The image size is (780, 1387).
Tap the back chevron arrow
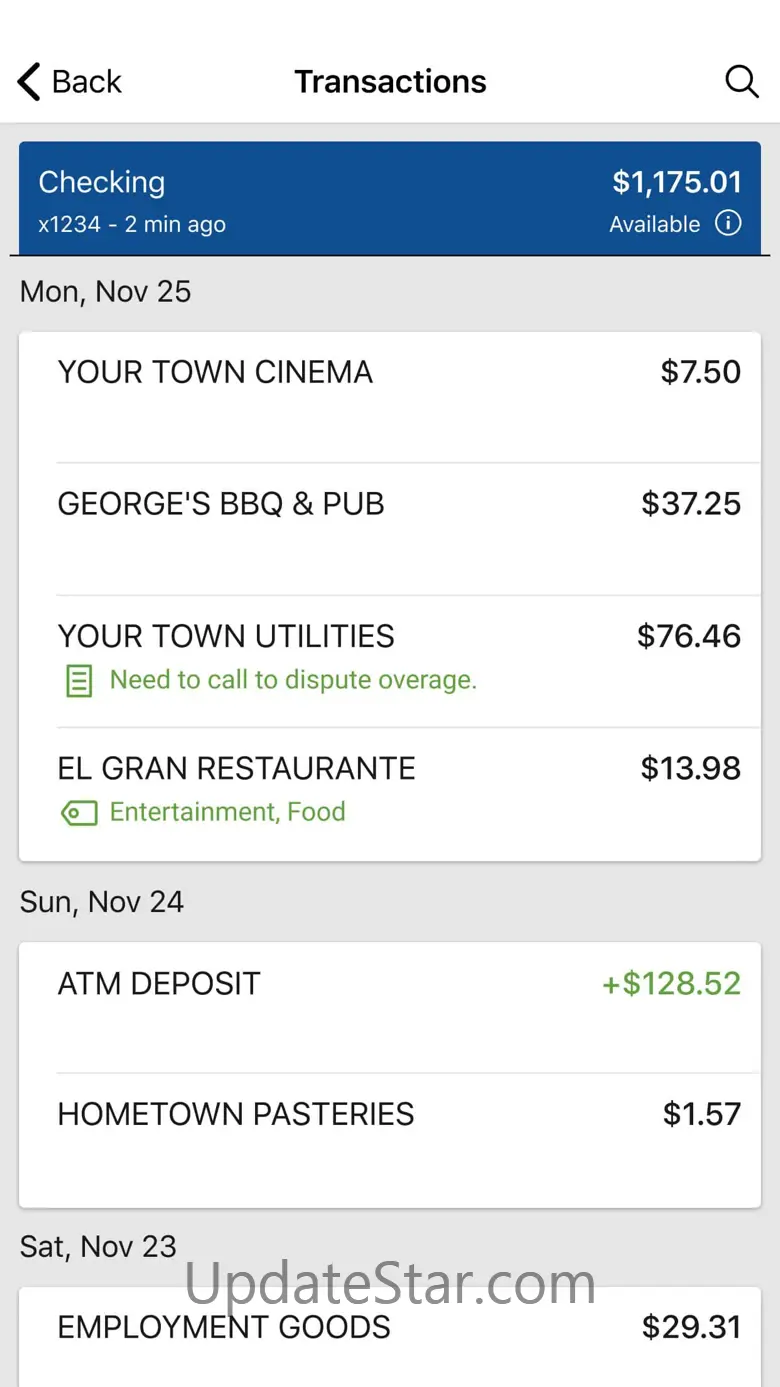29,82
